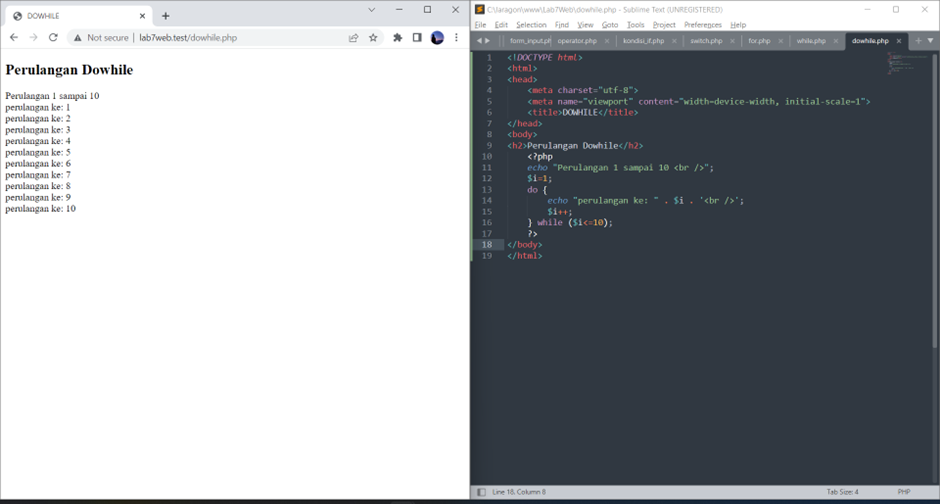This screenshot has height=504, width=940.
Task: Switch to form_input.php tab in Sublime
Action: tap(529, 41)
